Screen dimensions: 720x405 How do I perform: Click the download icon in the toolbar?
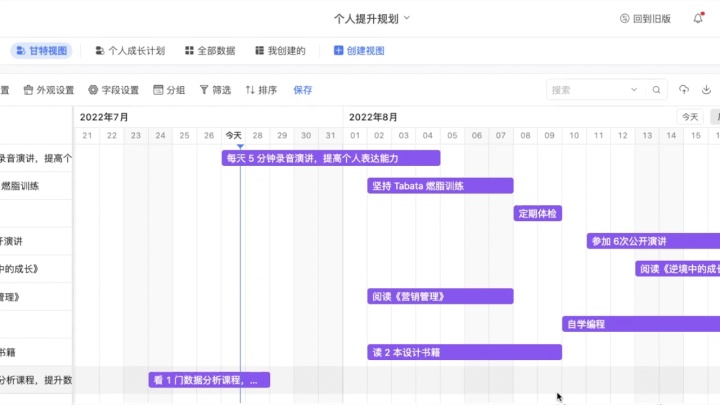tap(707, 90)
